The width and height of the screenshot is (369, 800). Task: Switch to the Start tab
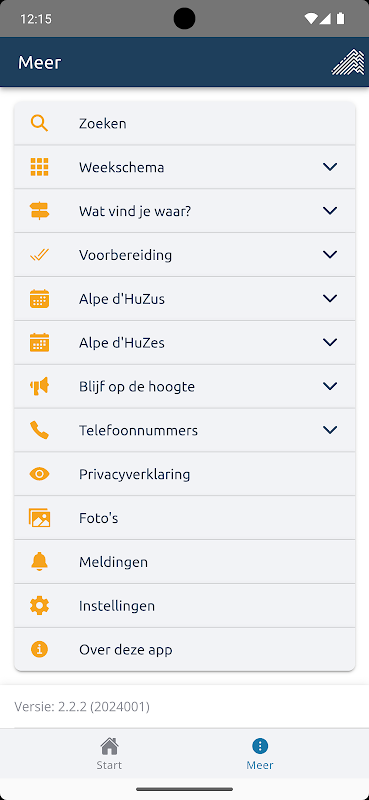point(109,754)
